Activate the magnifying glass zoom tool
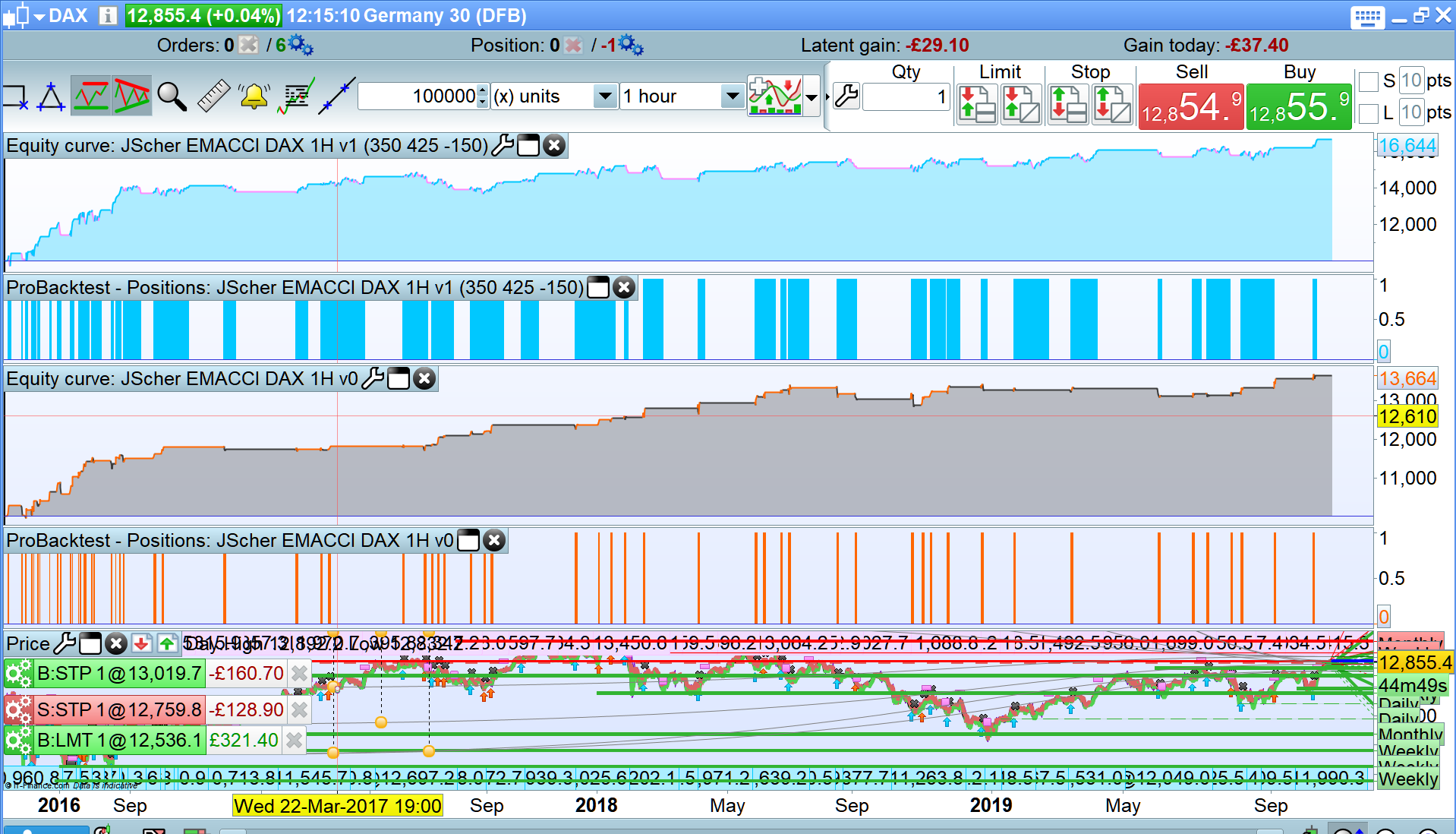1456x834 pixels. [172, 96]
